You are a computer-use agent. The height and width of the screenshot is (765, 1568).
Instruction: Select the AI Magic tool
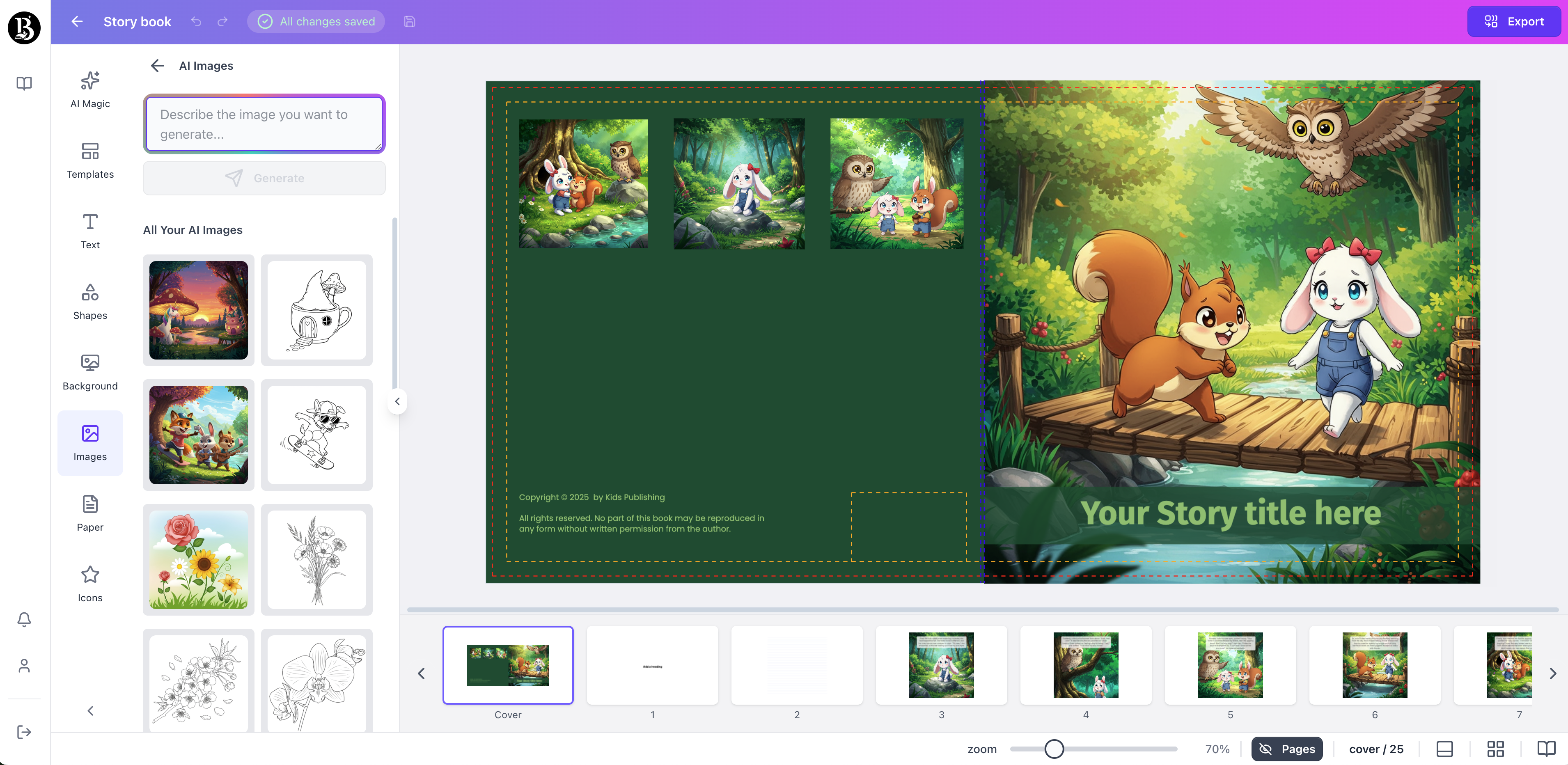tap(89, 89)
